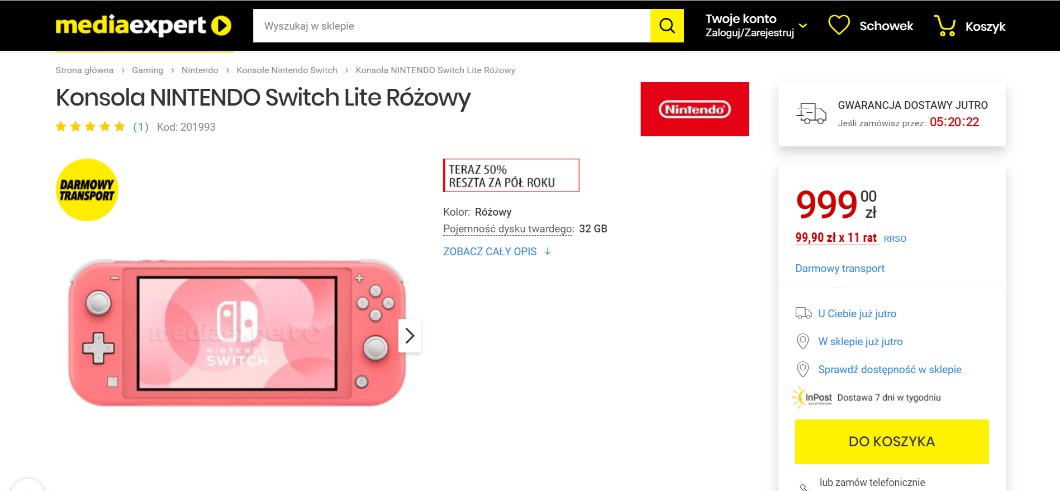1060x491 pixels.
Task: Expand Zobacz cały opis description
Action: coord(497,251)
